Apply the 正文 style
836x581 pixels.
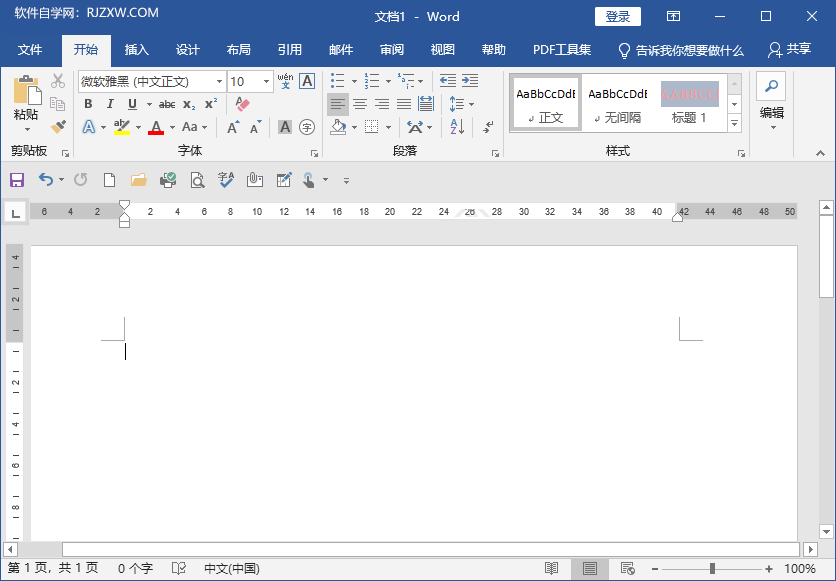545,103
